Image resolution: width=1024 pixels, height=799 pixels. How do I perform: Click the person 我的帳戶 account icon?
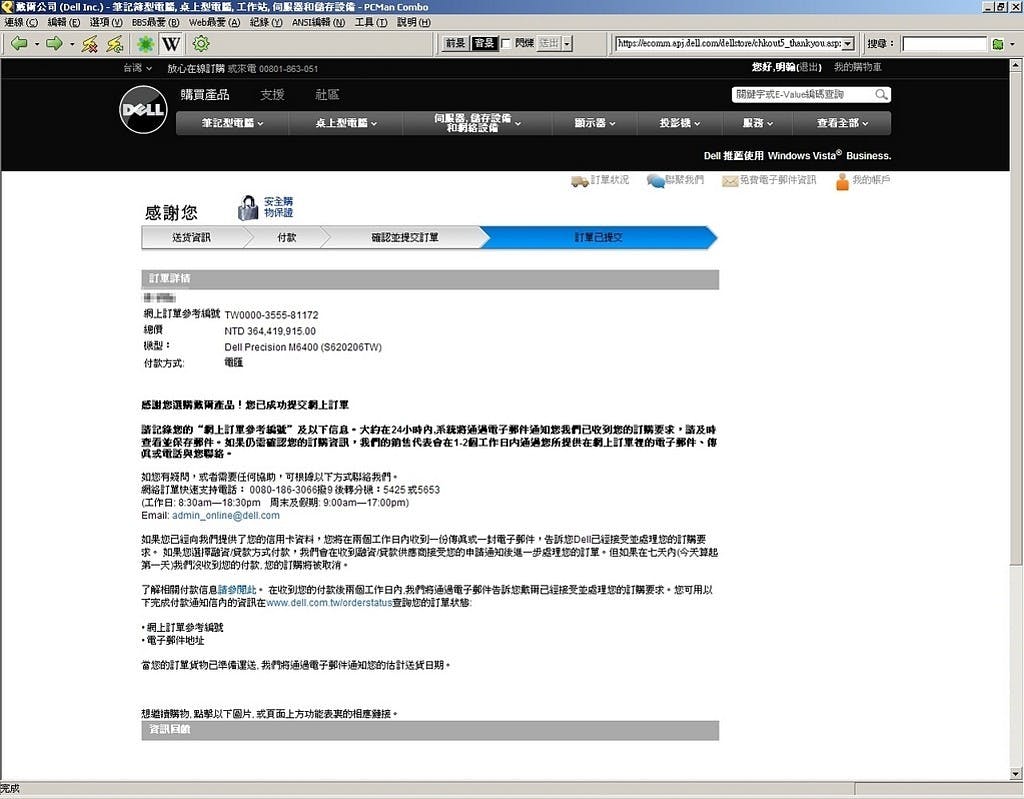(x=842, y=182)
